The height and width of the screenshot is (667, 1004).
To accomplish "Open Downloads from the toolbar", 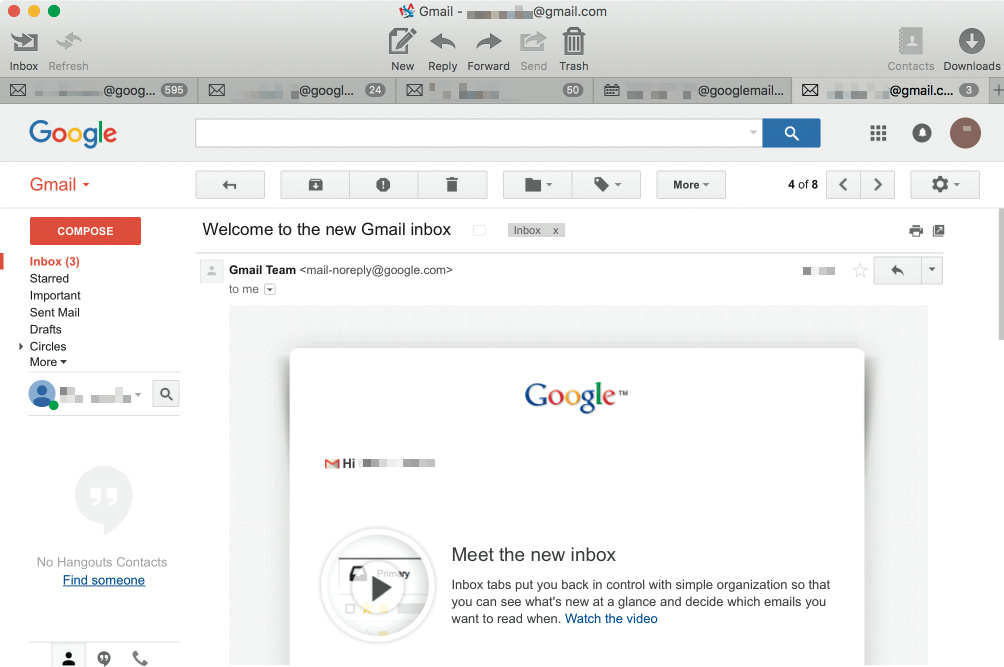I will pyautogui.click(x=971, y=49).
